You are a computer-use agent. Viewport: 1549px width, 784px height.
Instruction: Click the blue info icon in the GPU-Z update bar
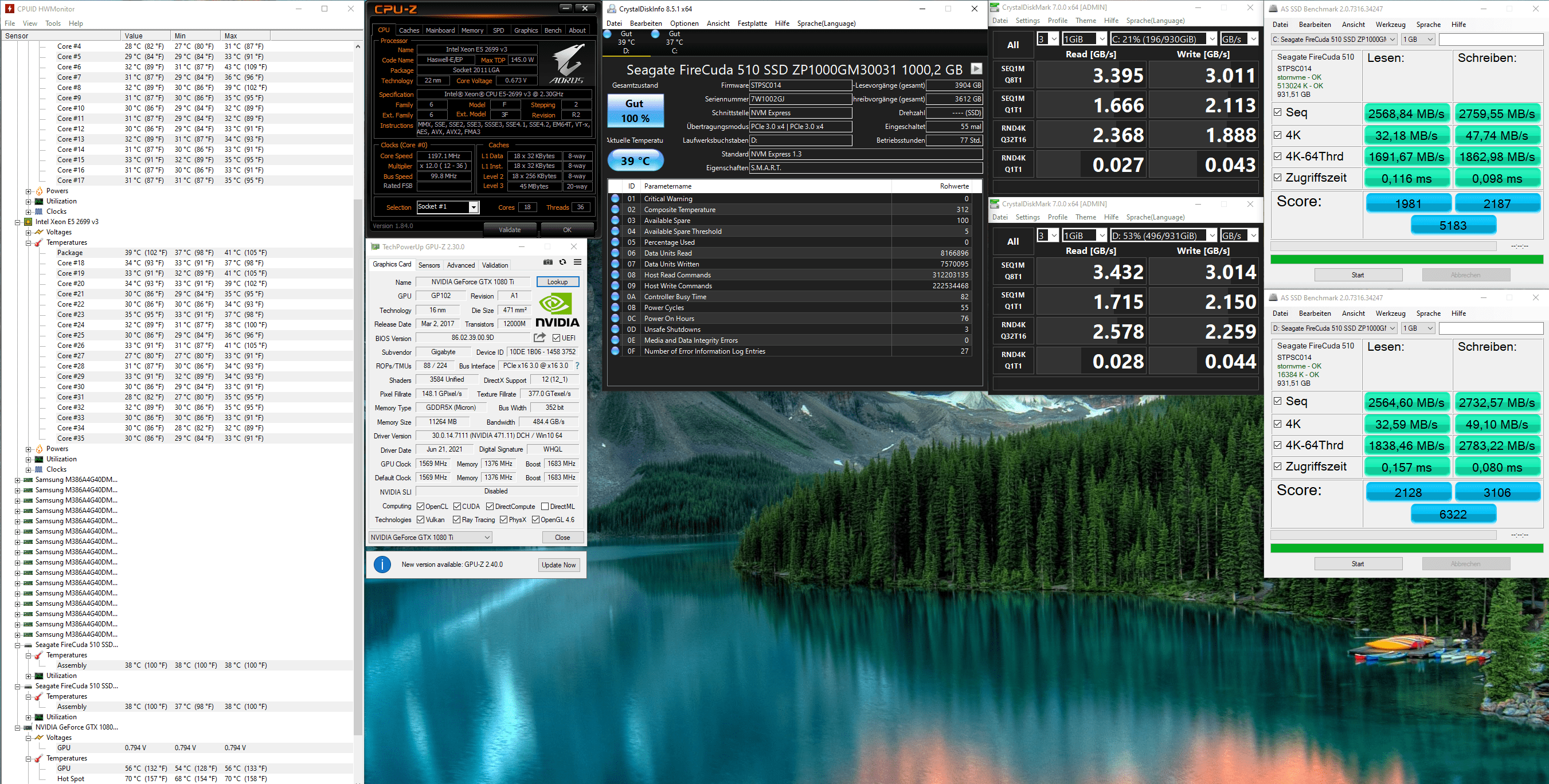[x=382, y=565]
